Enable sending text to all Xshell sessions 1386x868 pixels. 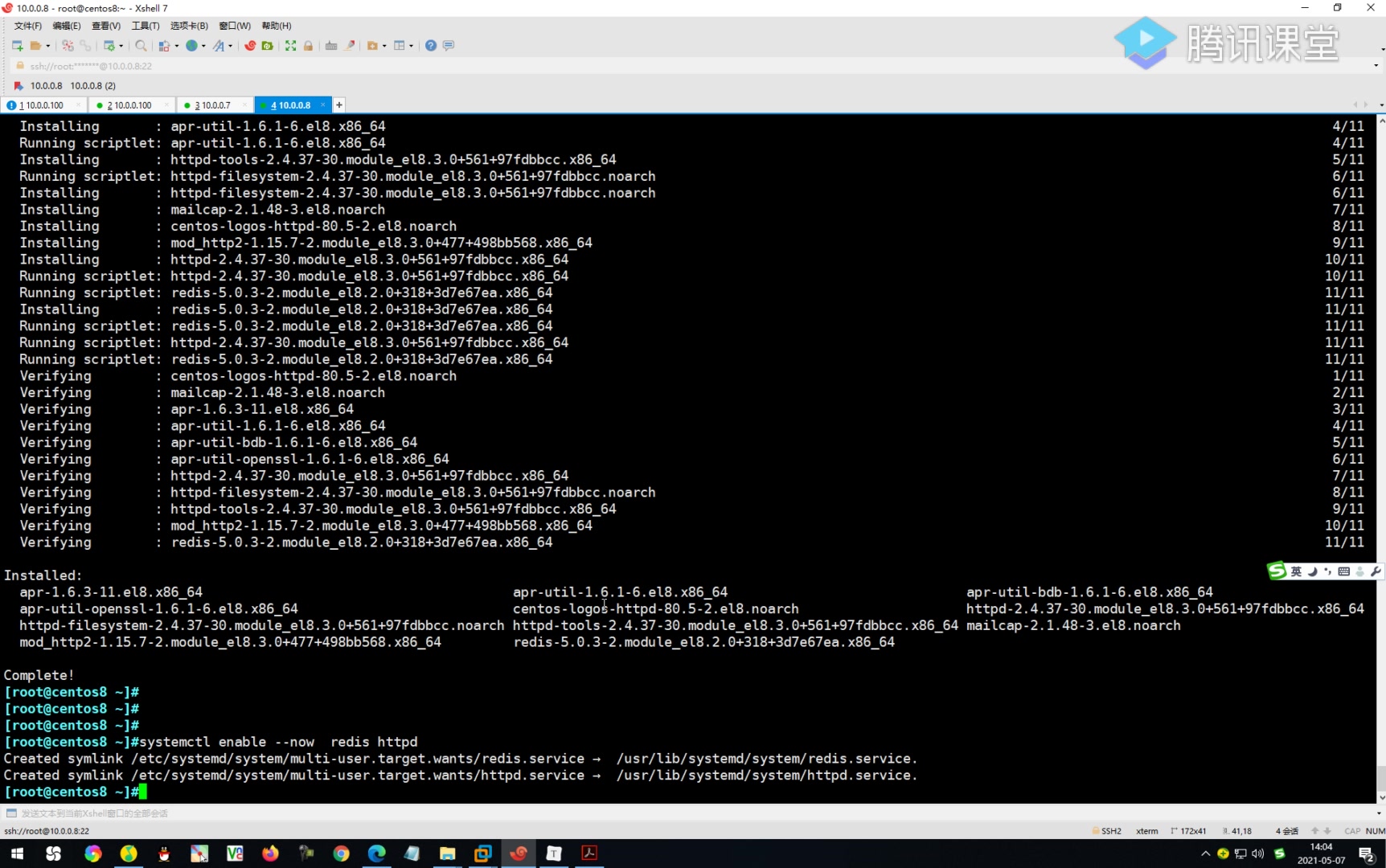tap(11, 813)
